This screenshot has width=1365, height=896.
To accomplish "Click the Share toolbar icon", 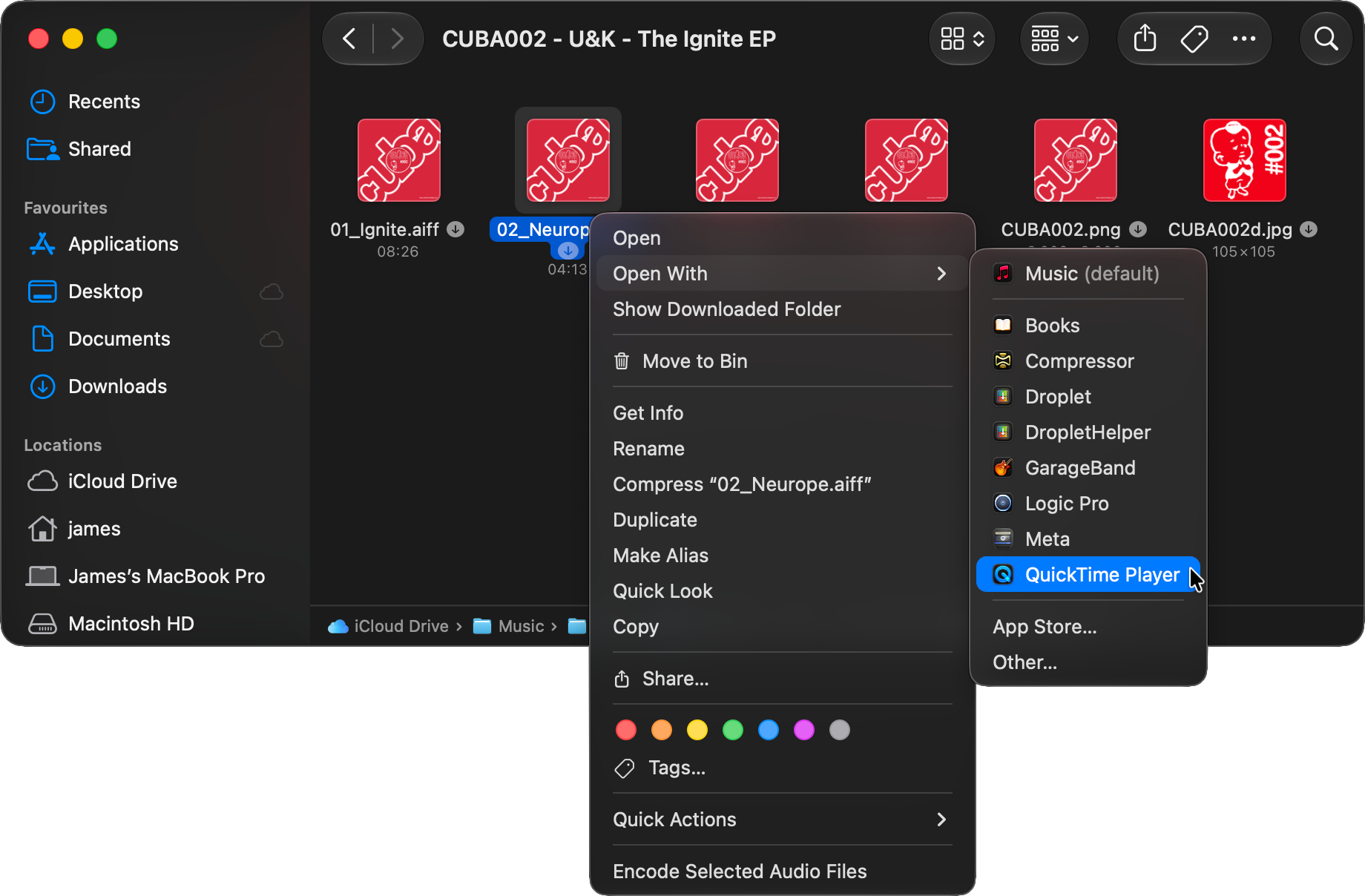I will (1145, 39).
